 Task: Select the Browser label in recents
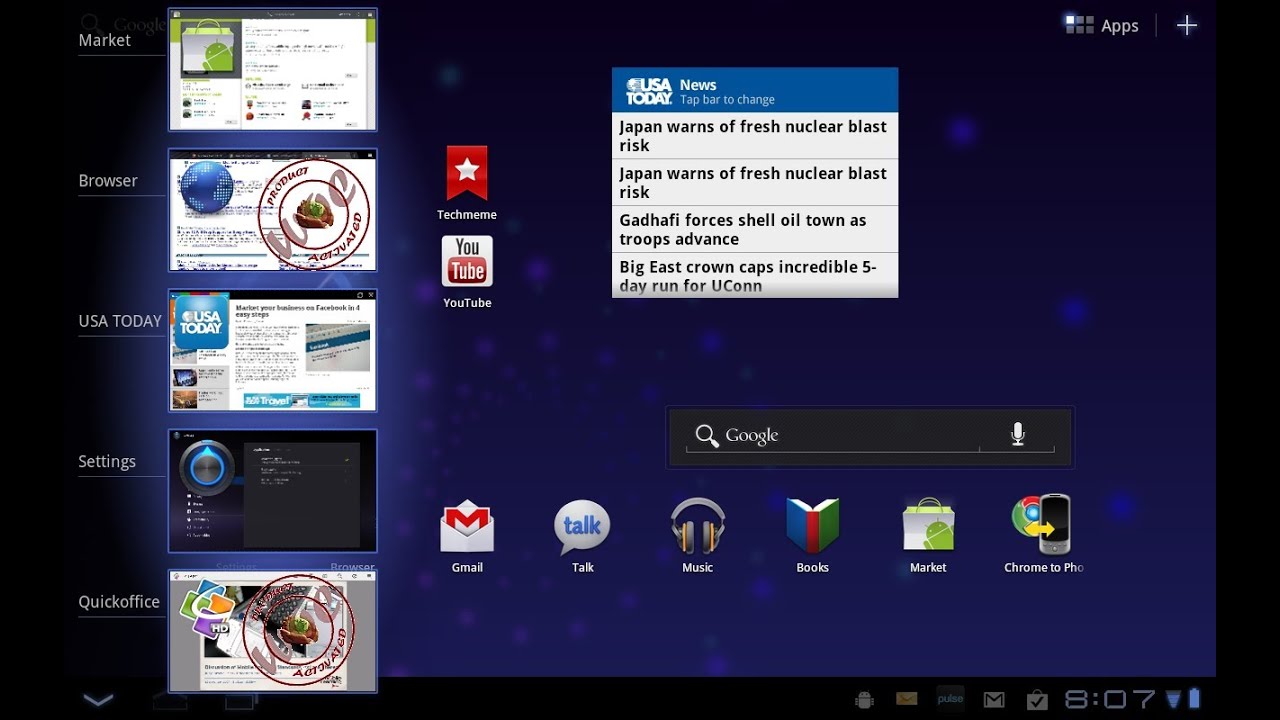[108, 181]
